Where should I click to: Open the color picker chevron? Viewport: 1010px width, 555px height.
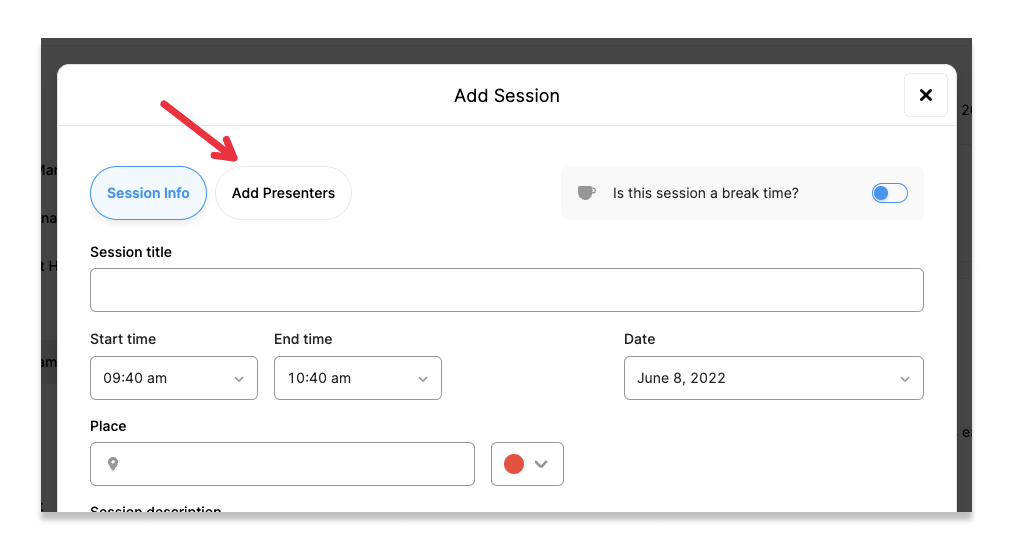pyautogui.click(x=542, y=464)
